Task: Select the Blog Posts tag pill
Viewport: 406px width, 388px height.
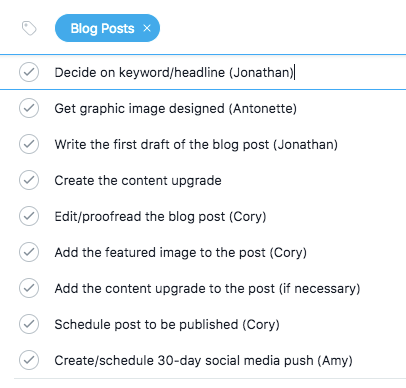Action: click(107, 28)
